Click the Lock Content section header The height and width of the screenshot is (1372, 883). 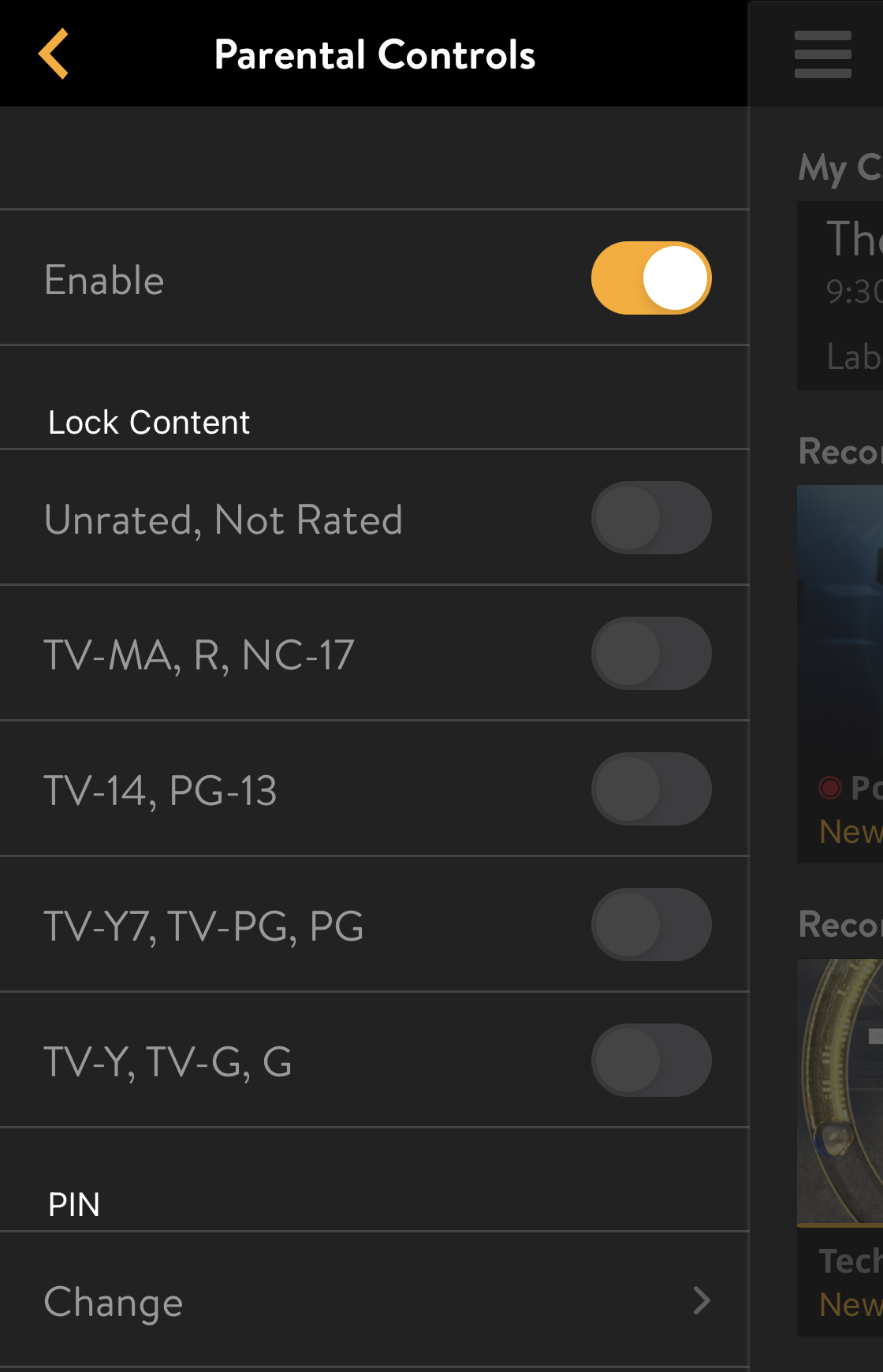coord(149,422)
